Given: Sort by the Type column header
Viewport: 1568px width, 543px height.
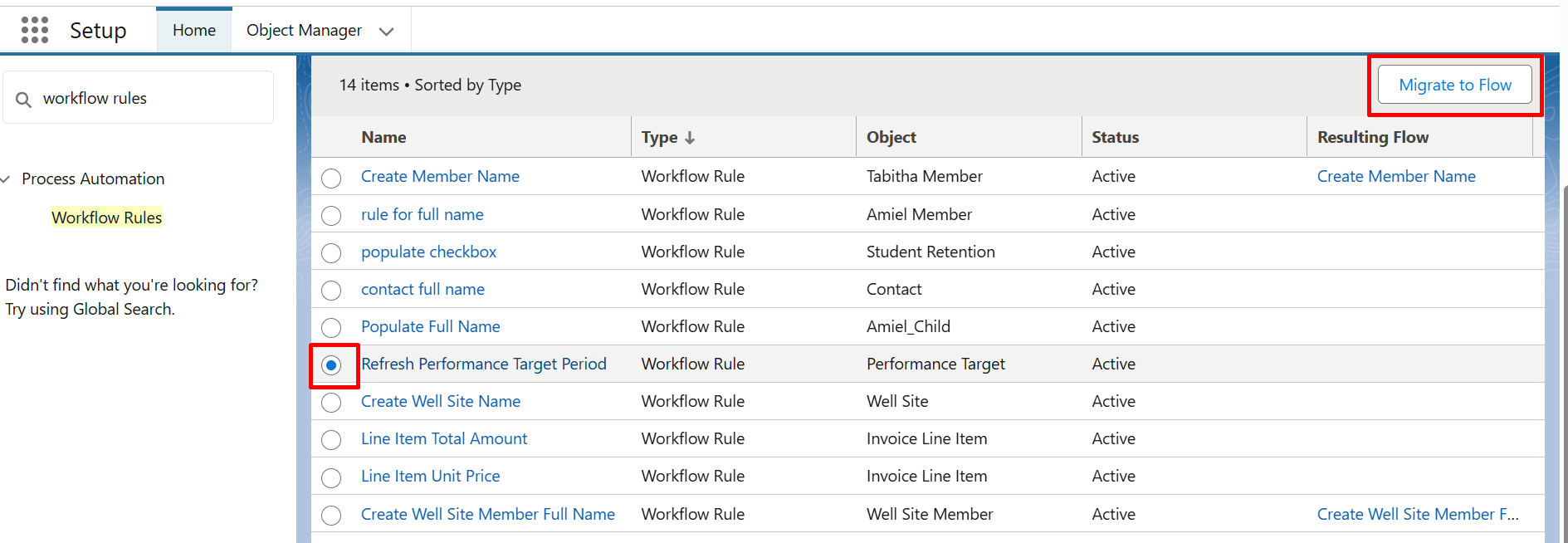Looking at the screenshot, I should click(659, 138).
